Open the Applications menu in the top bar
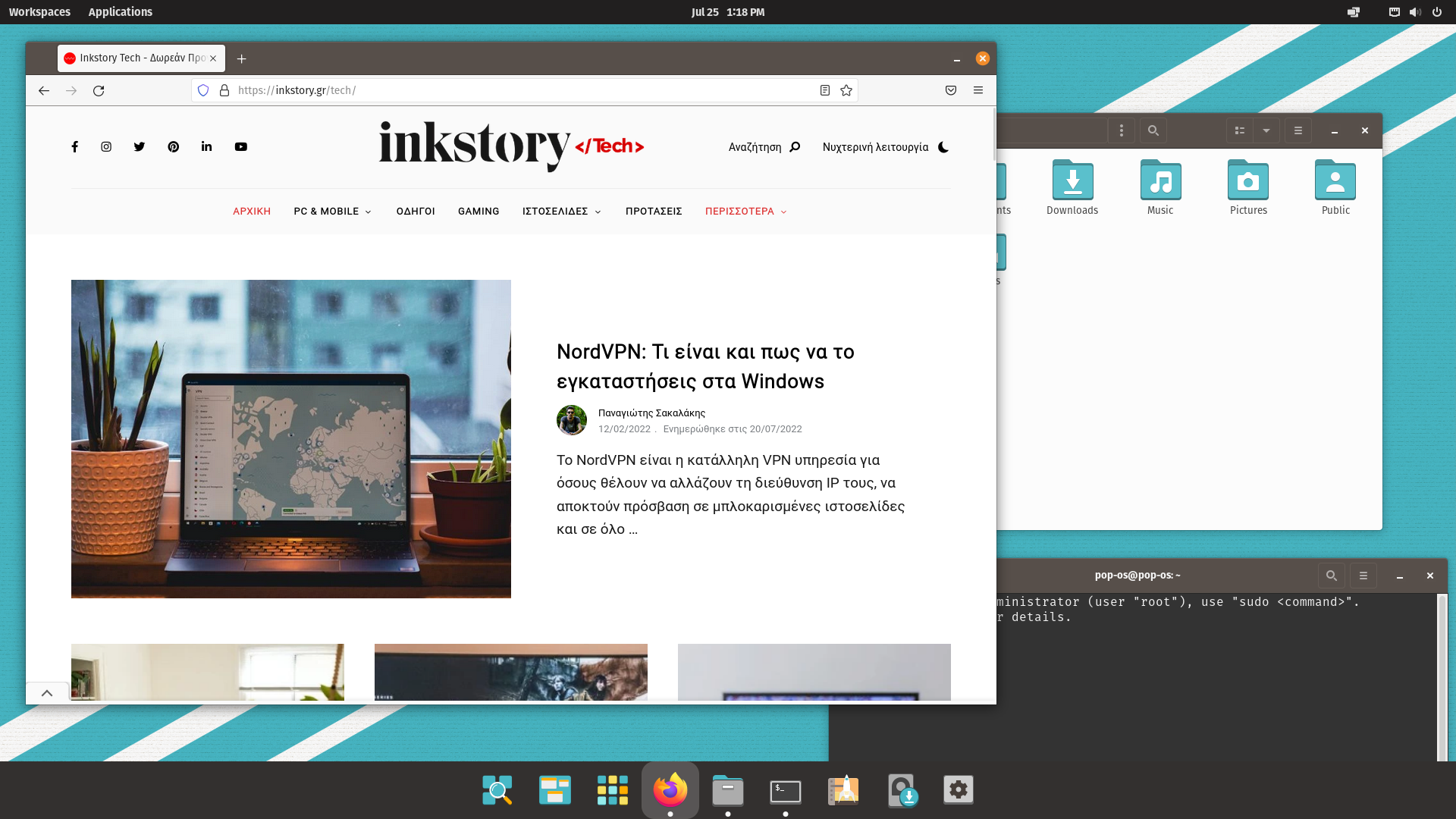Screen dimensions: 1456x819 (x=120, y=11)
